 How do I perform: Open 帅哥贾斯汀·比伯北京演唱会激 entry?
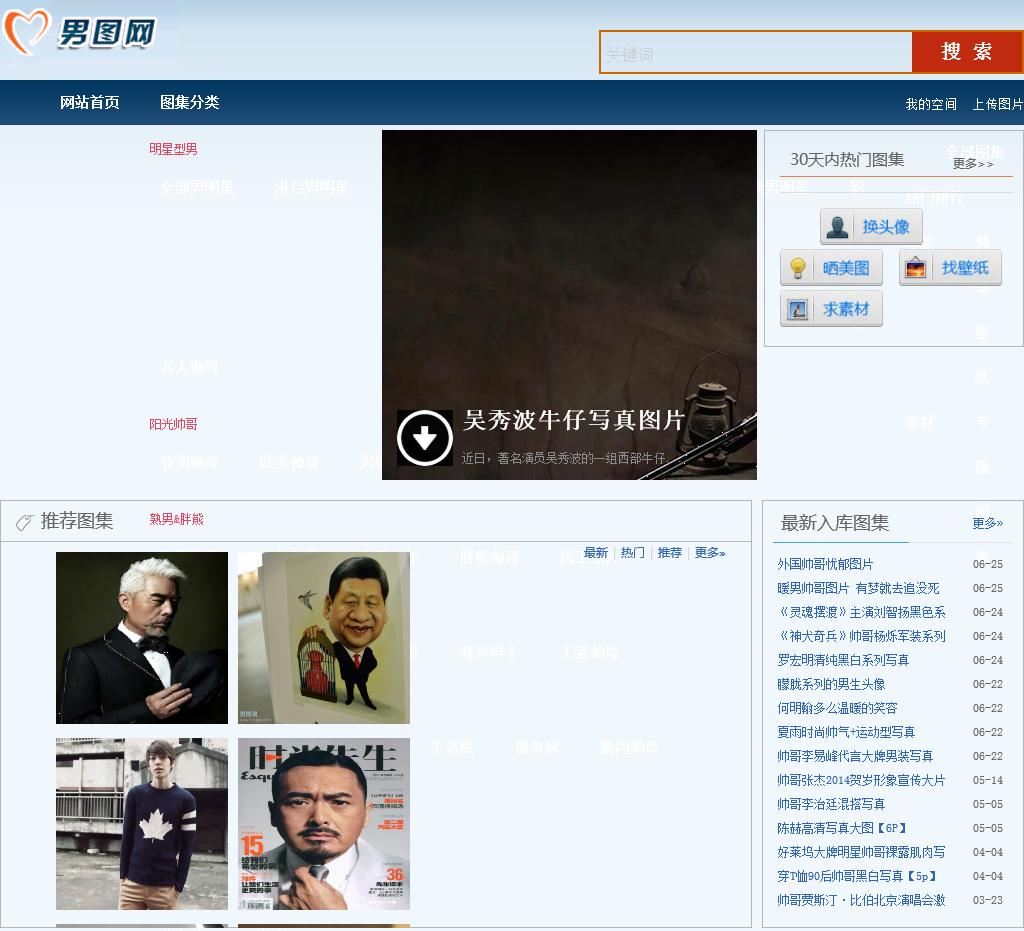pos(861,900)
